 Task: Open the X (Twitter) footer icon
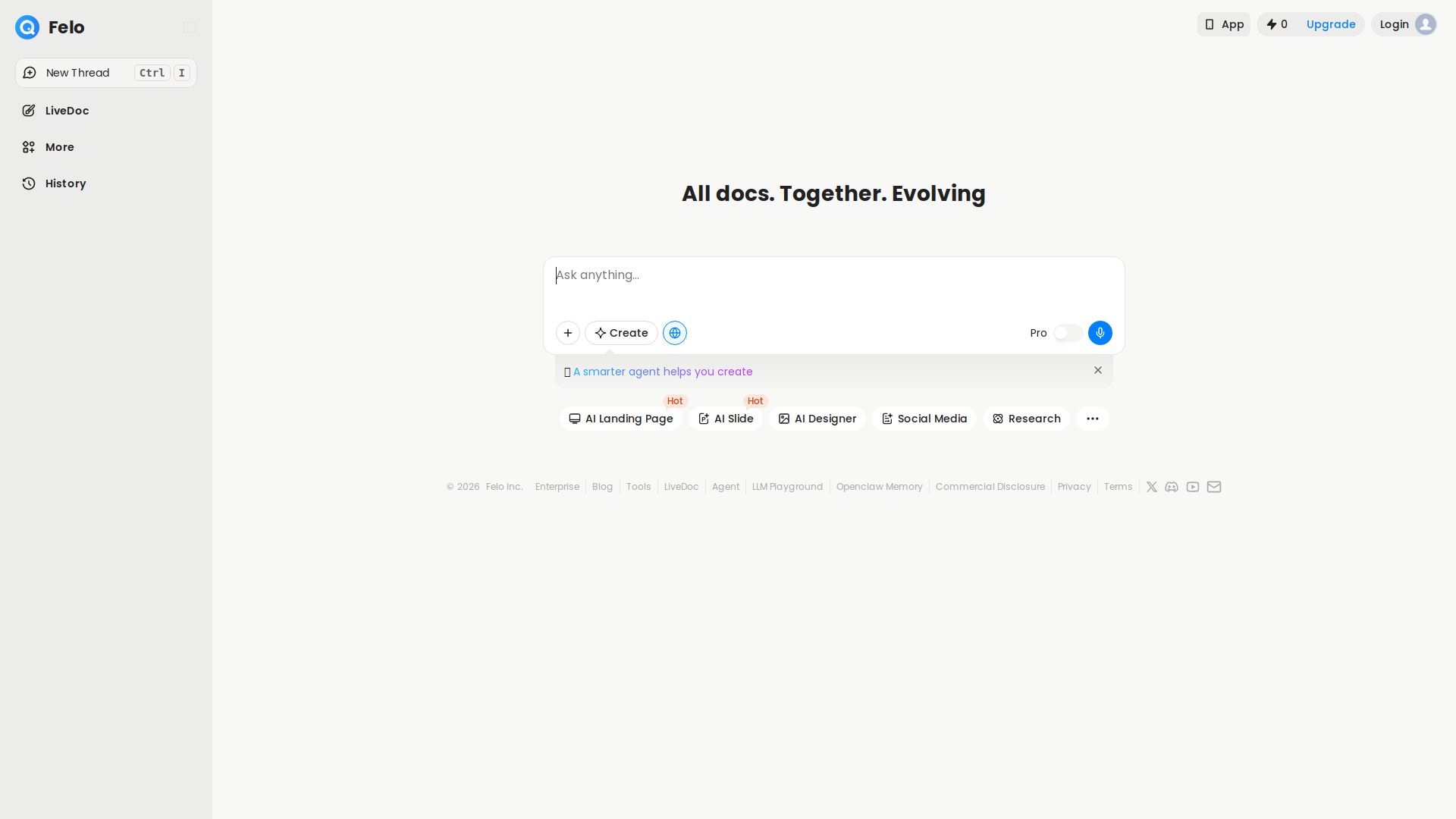1152,487
